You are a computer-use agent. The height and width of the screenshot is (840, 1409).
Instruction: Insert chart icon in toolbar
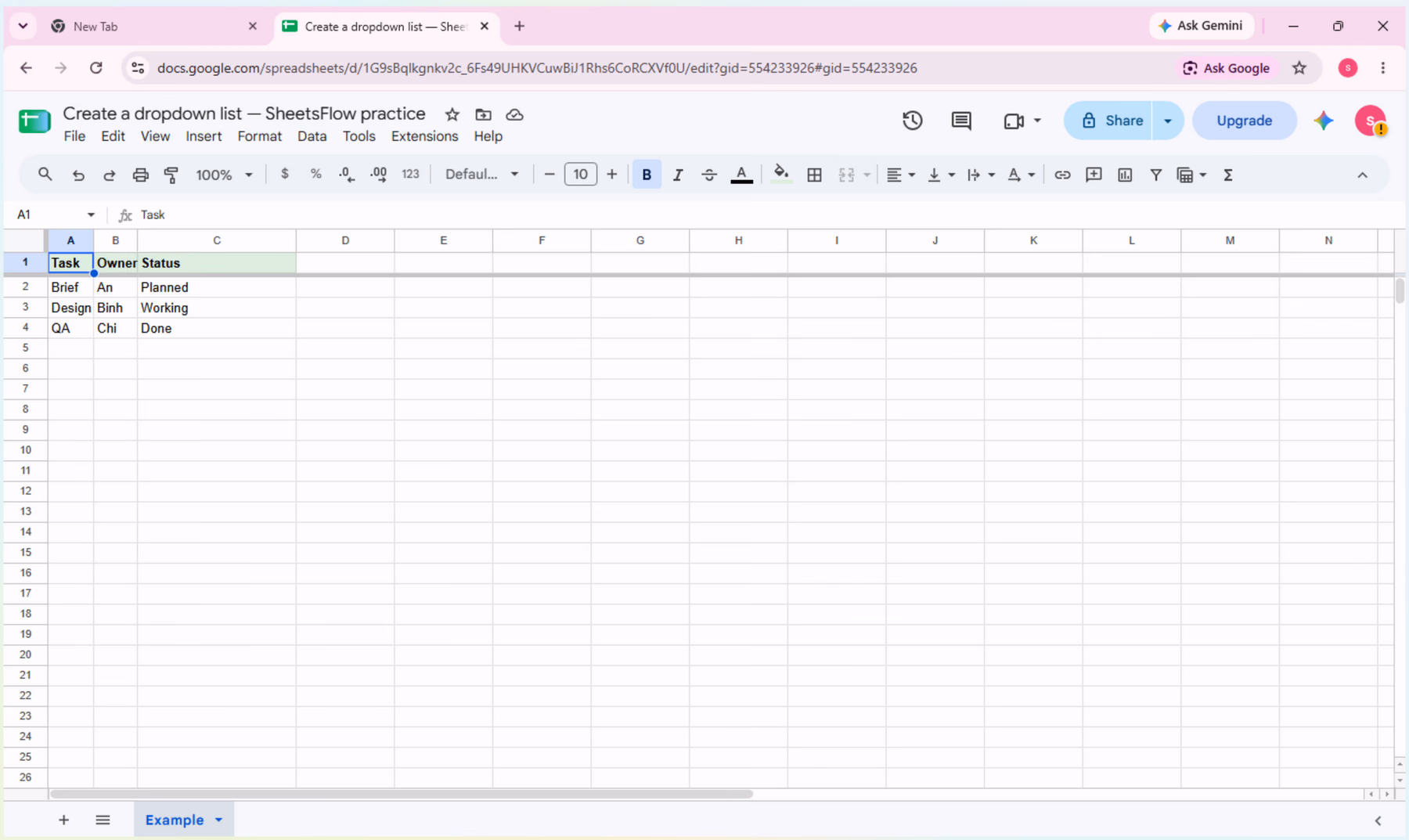click(x=1125, y=175)
